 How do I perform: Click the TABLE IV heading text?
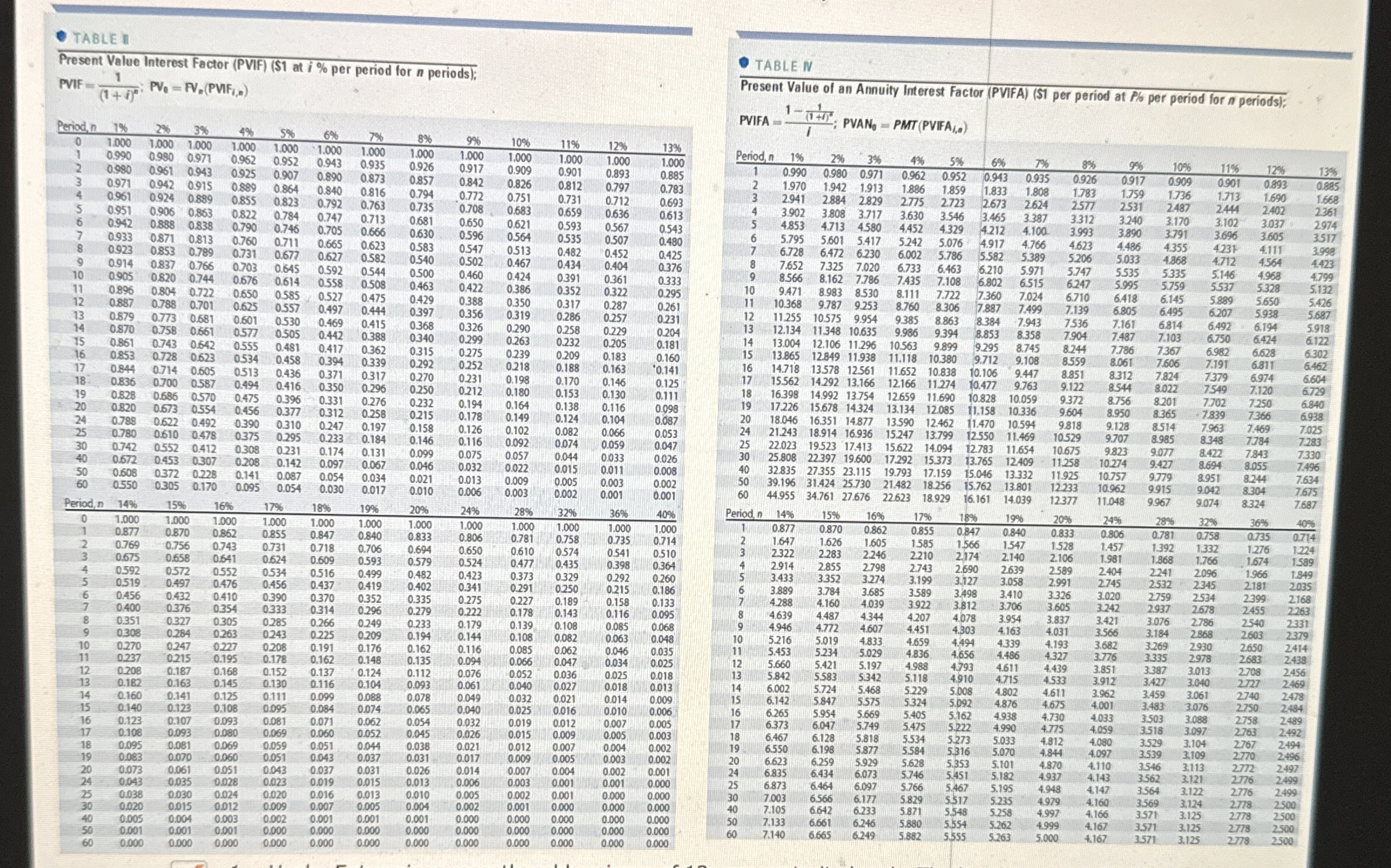point(785,66)
